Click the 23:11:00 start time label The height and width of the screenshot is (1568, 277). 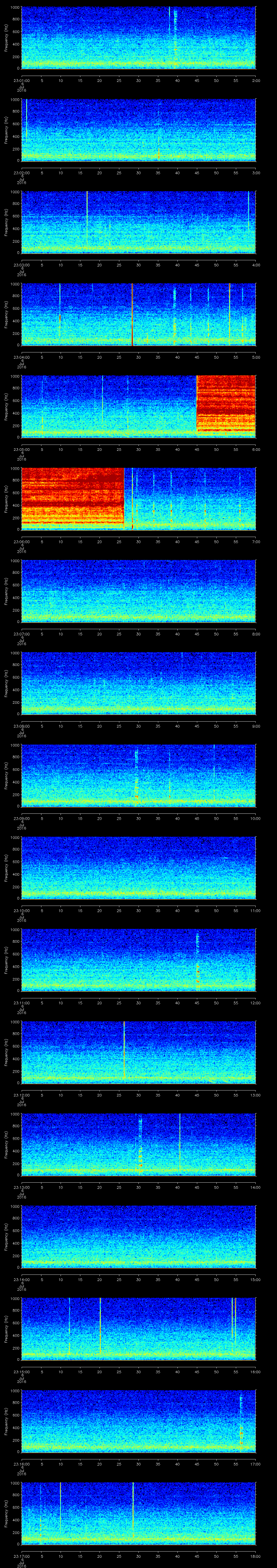pos(21,1003)
